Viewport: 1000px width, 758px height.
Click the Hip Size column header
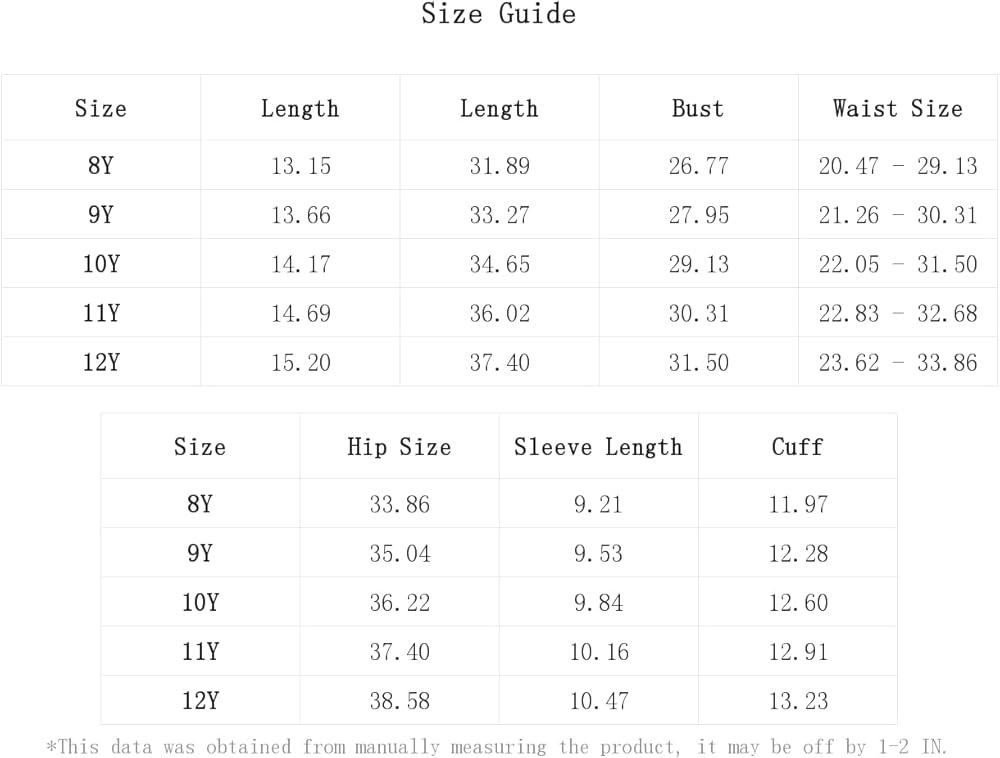point(399,447)
